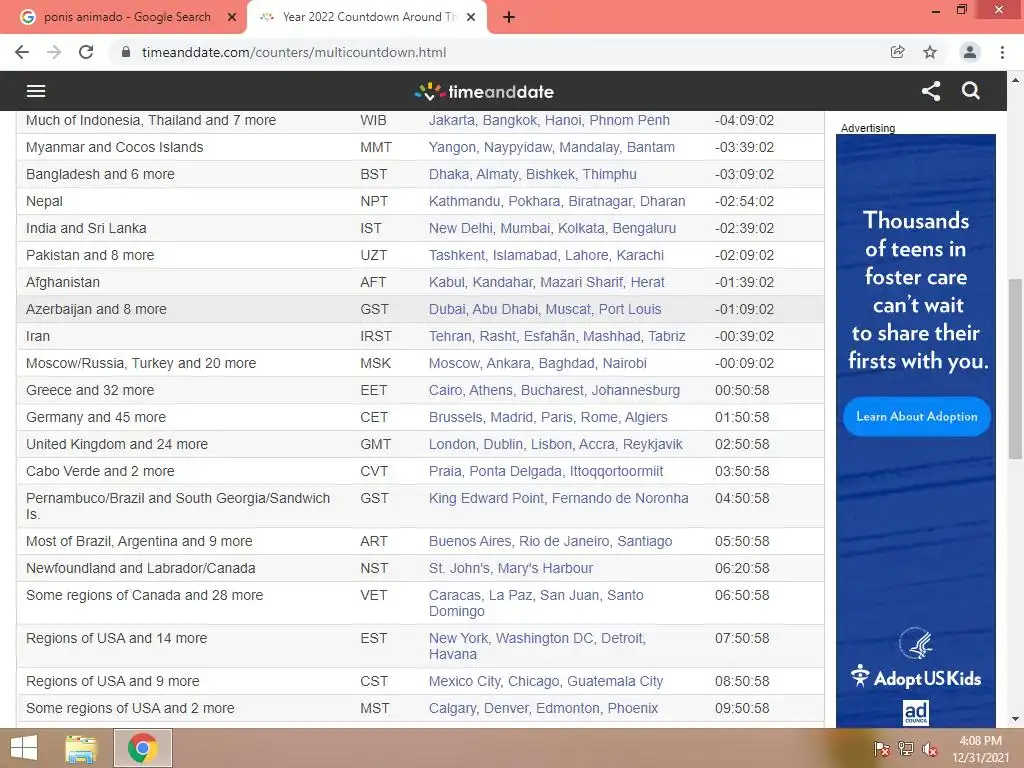This screenshot has height=768, width=1024.
Task: Click the page scrollbar thumb
Action: [1015, 369]
